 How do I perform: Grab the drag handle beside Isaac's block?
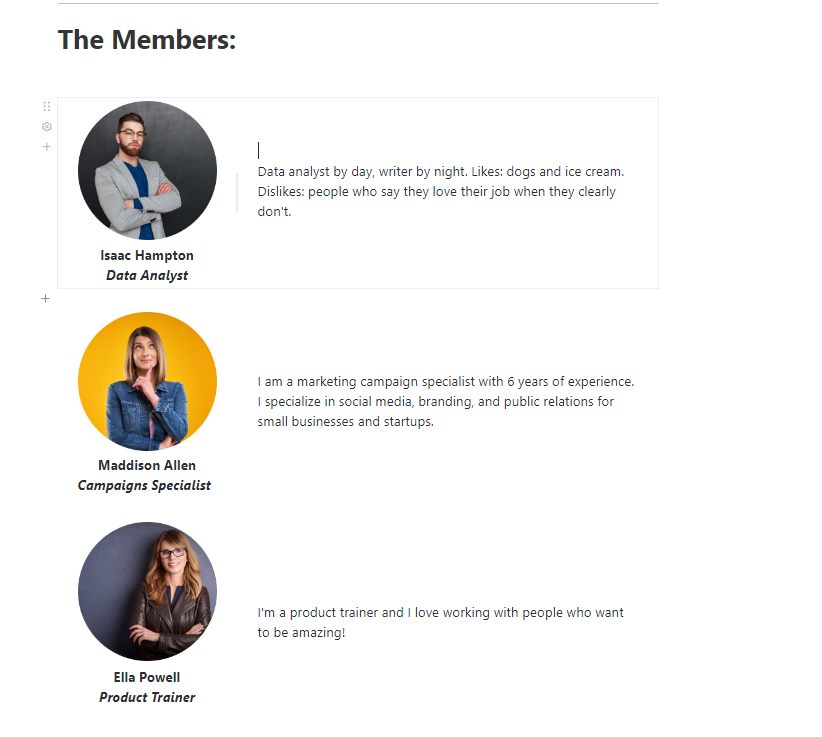point(47,106)
